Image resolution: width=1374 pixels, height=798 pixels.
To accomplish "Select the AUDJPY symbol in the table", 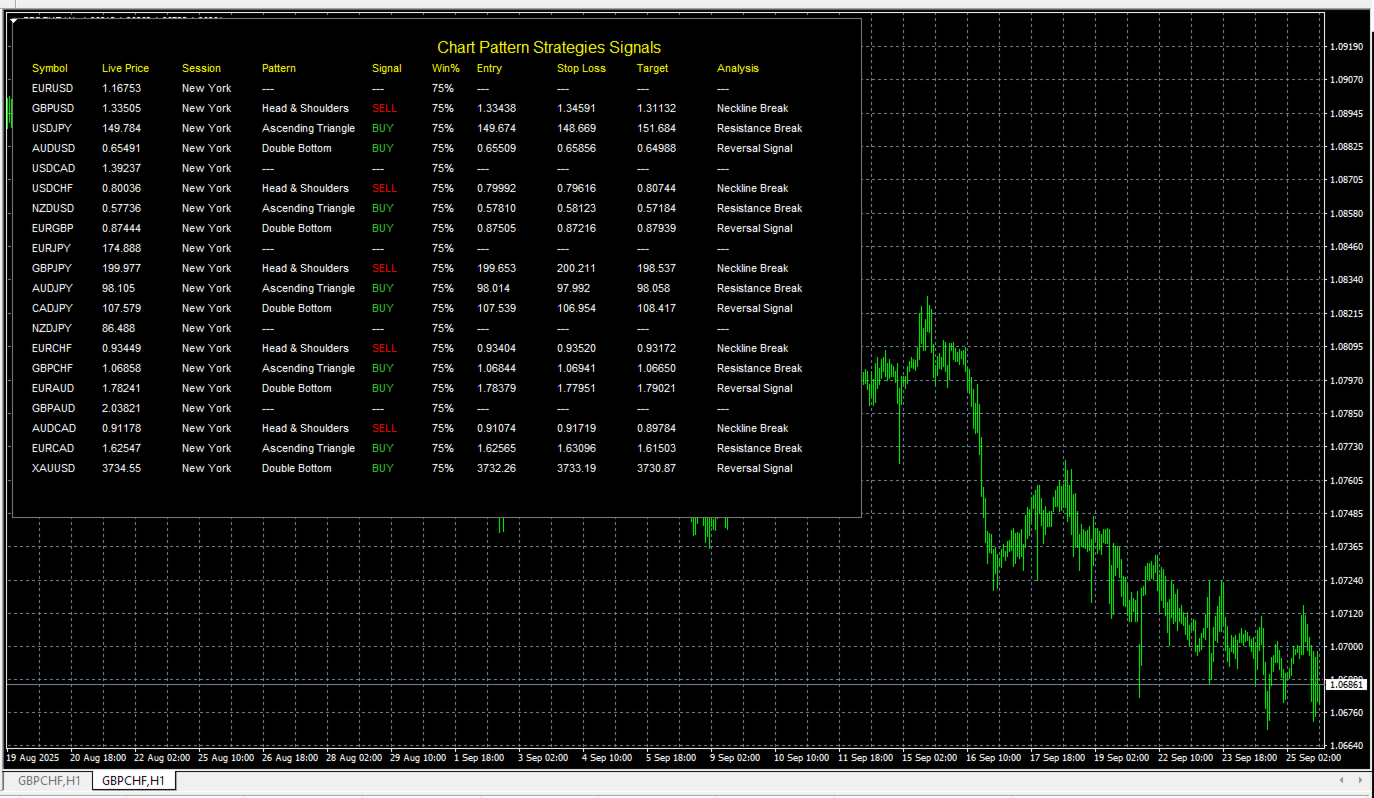I will pos(53,288).
